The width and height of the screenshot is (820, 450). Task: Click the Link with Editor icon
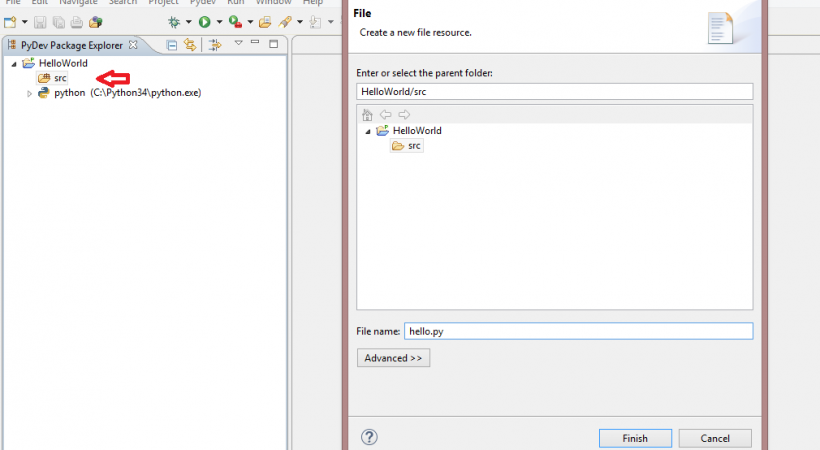tap(189, 45)
